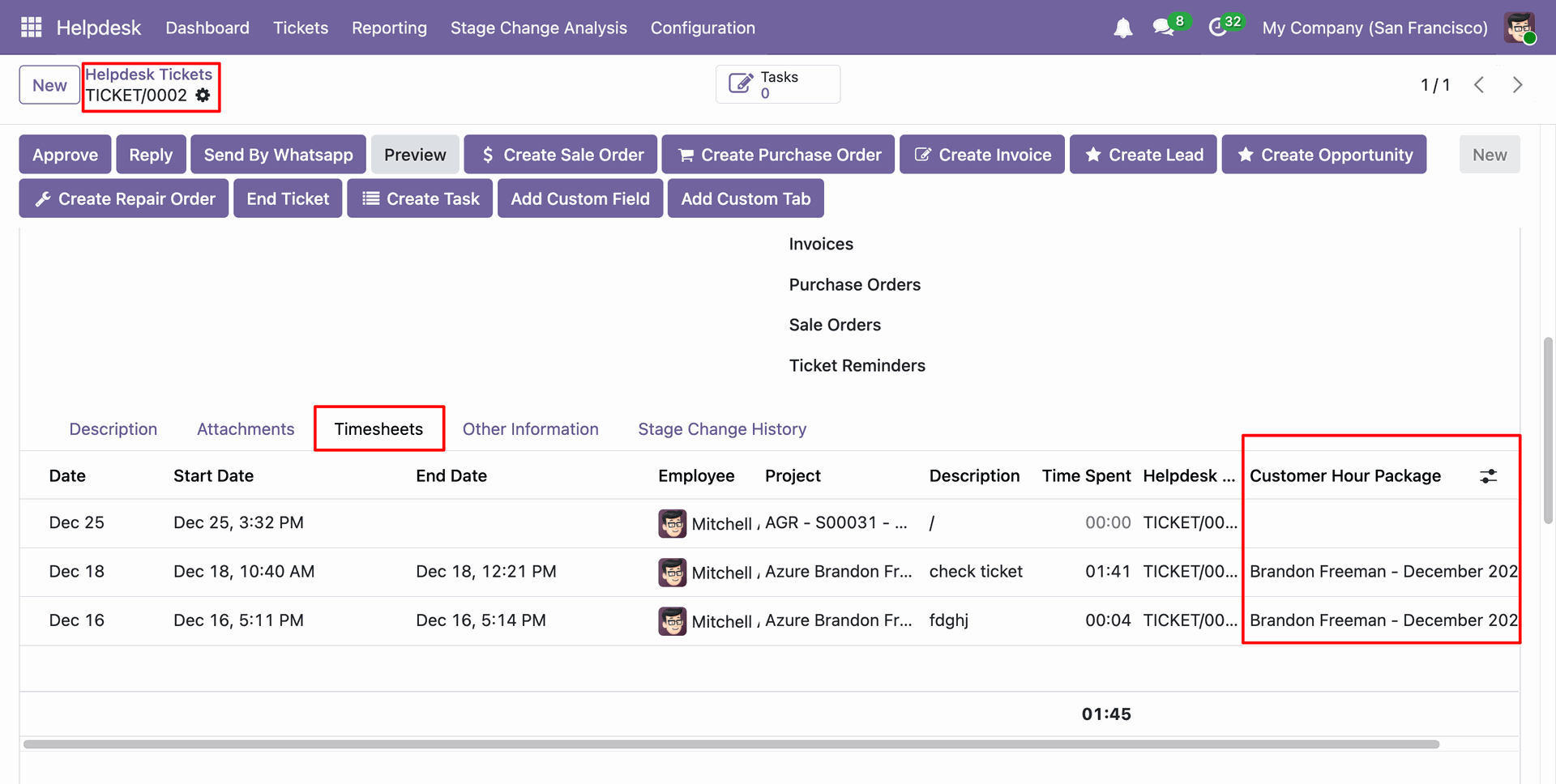Go to the previous record arrow
Screen dimensions: 1556x784
tap(1479, 85)
